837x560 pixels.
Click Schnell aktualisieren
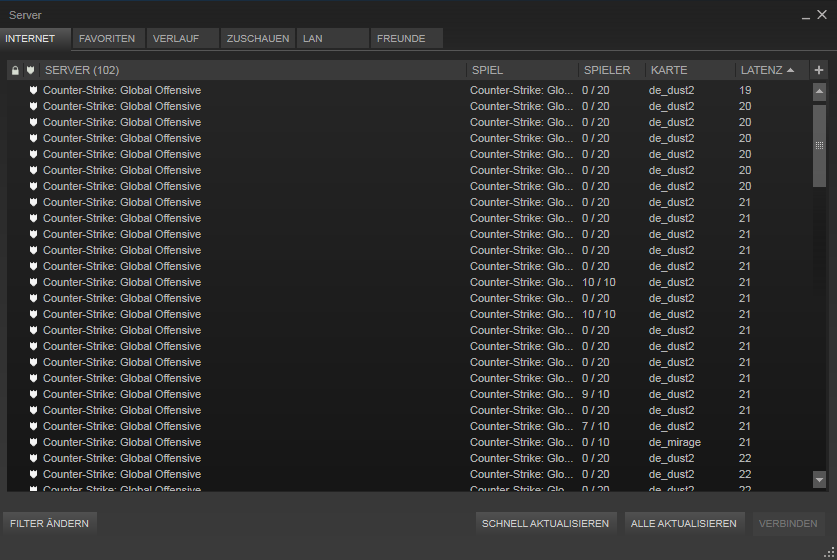coord(546,523)
